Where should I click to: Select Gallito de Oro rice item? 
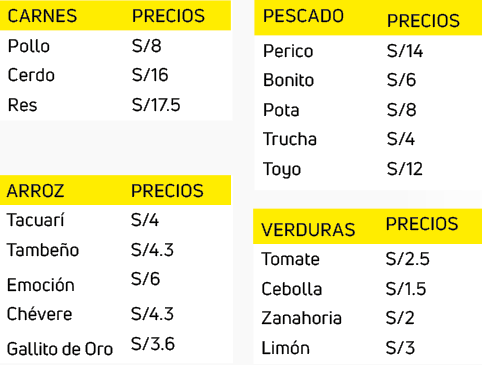coord(60,349)
